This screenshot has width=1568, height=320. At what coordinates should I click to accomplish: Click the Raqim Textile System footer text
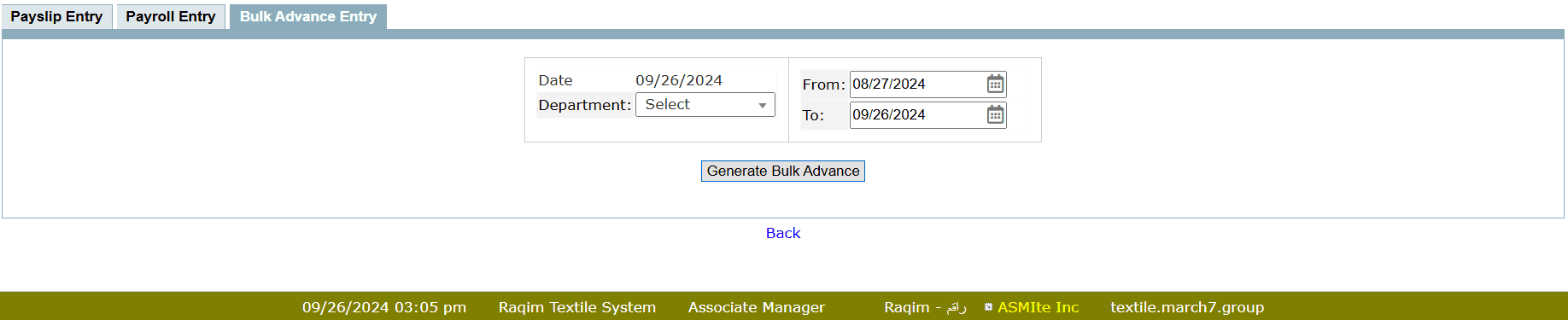tap(577, 307)
